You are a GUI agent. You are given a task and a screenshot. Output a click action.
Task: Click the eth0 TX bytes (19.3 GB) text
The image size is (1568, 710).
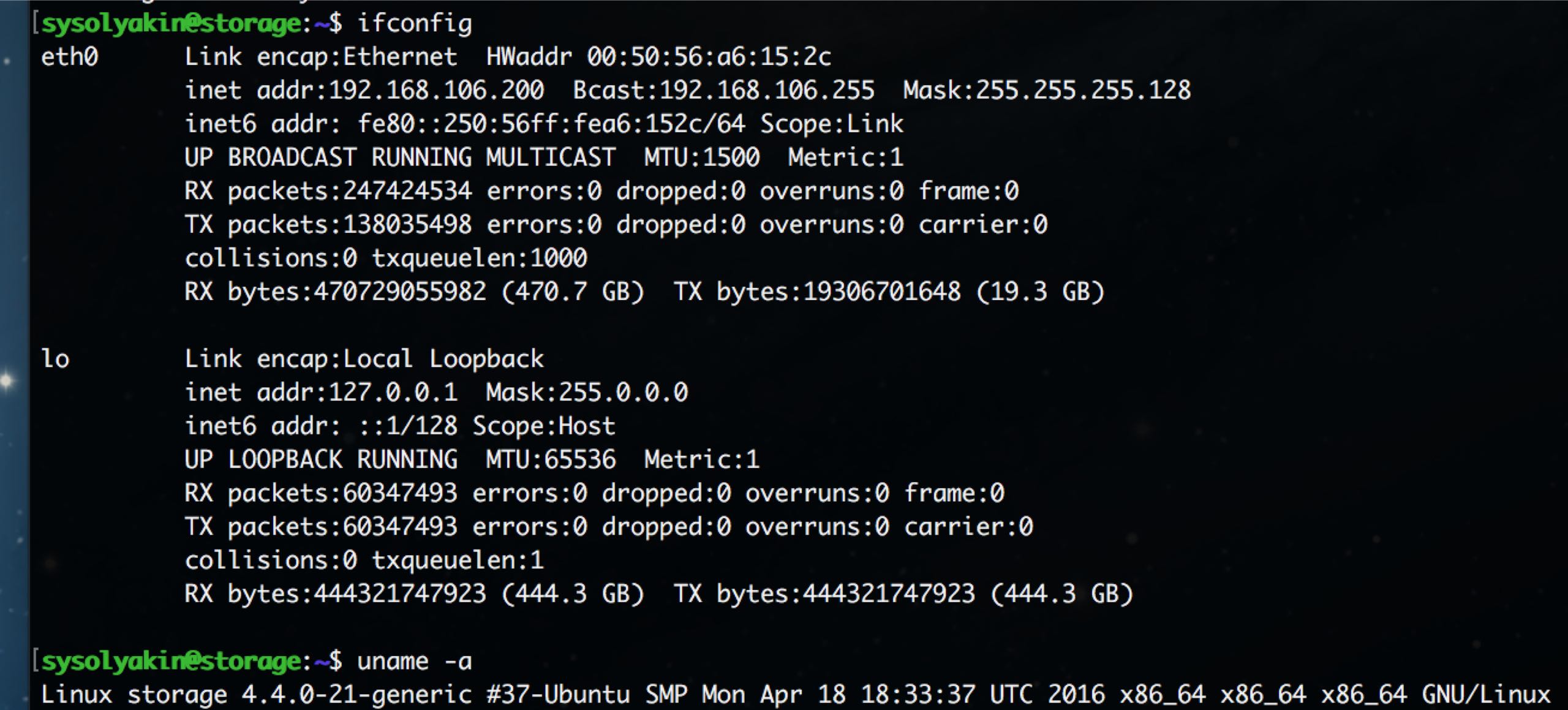(x=1040, y=292)
